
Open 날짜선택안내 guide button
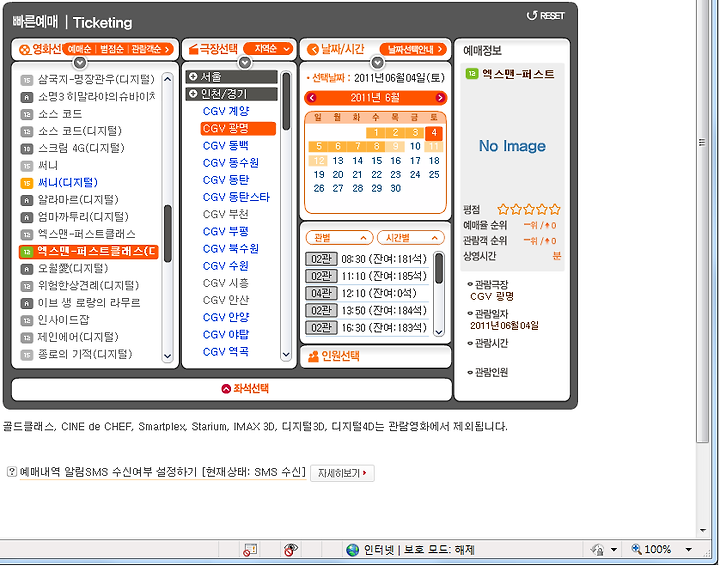click(x=413, y=49)
